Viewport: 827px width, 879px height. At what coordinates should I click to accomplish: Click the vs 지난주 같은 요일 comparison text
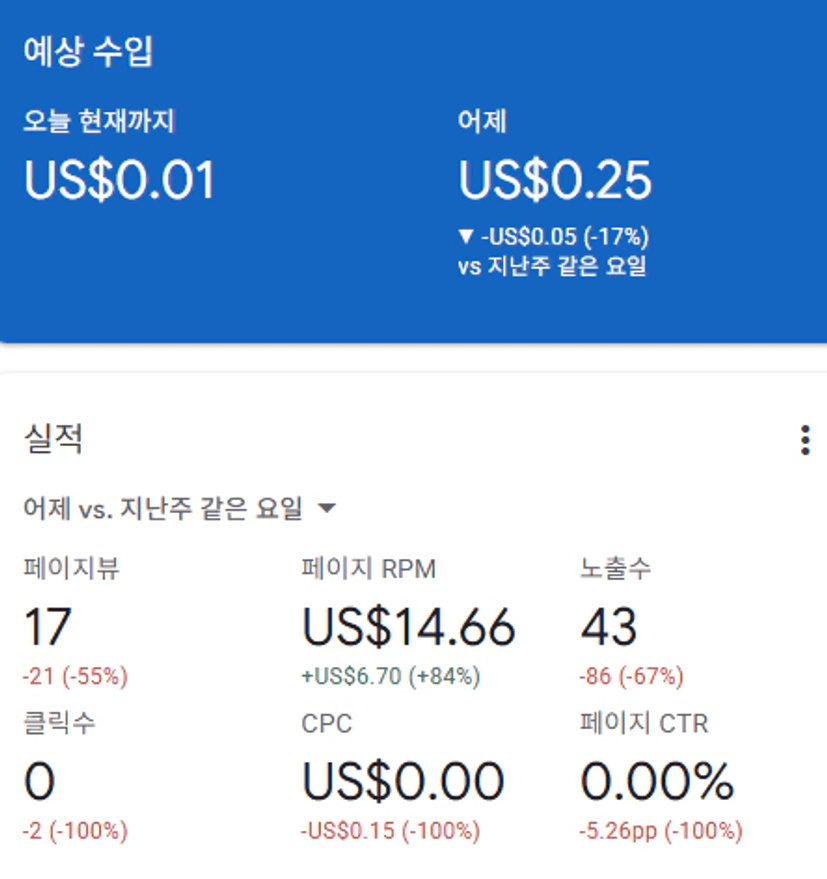pos(552,267)
